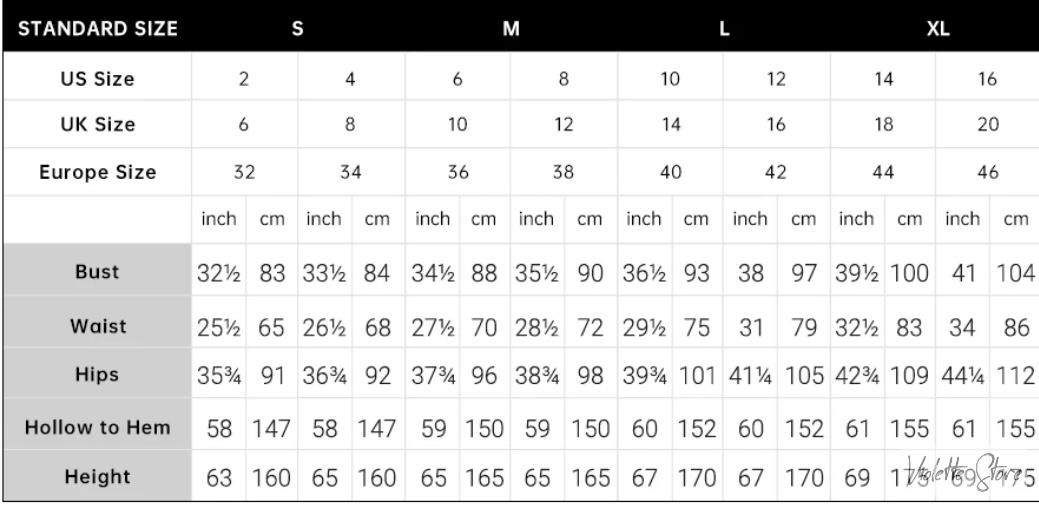The height and width of the screenshot is (507, 1039).
Task: Choose the XL size column header
Action: click(936, 28)
